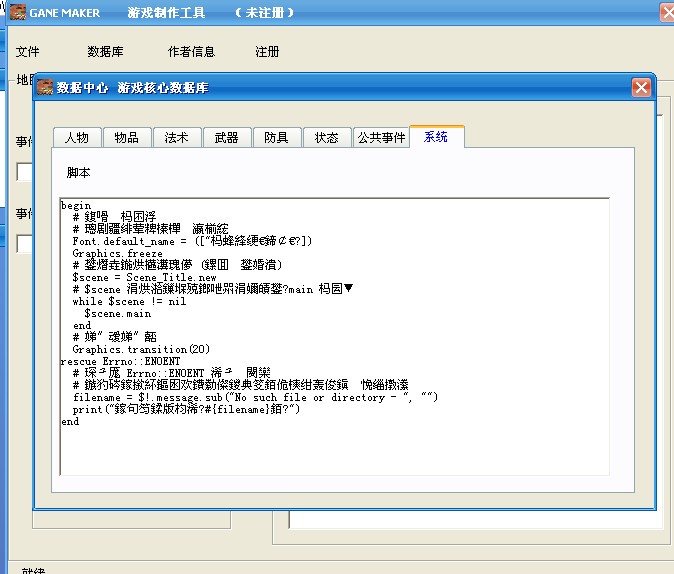Click the GANE MAKER title bar icon
This screenshot has width=674, height=574.
18,12
